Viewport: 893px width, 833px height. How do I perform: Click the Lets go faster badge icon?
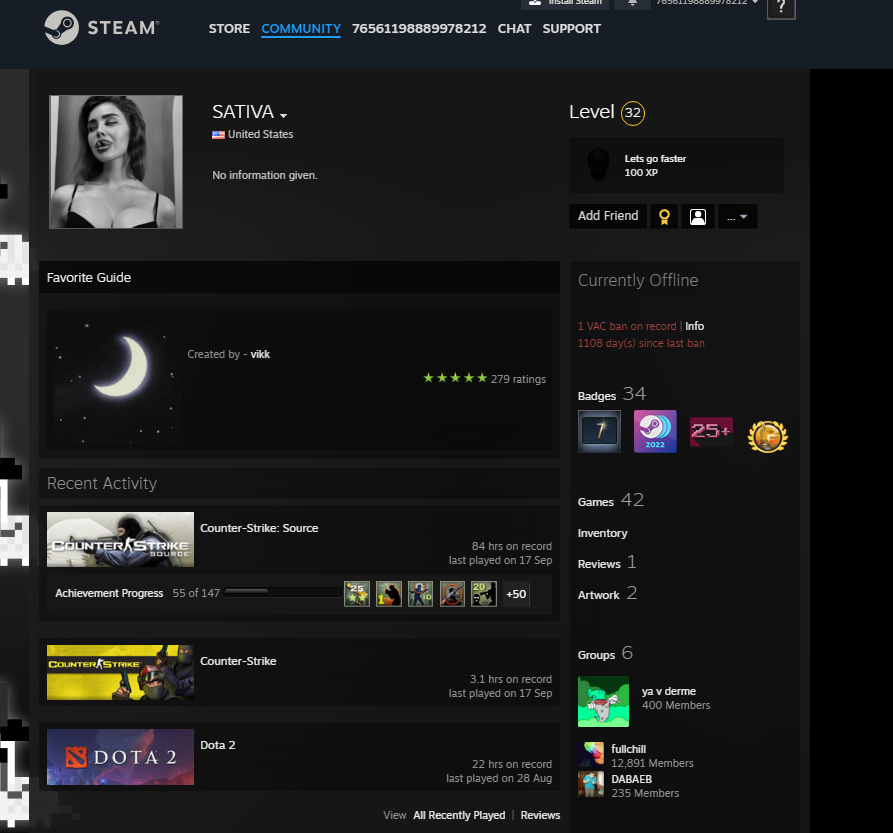pos(599,165)
